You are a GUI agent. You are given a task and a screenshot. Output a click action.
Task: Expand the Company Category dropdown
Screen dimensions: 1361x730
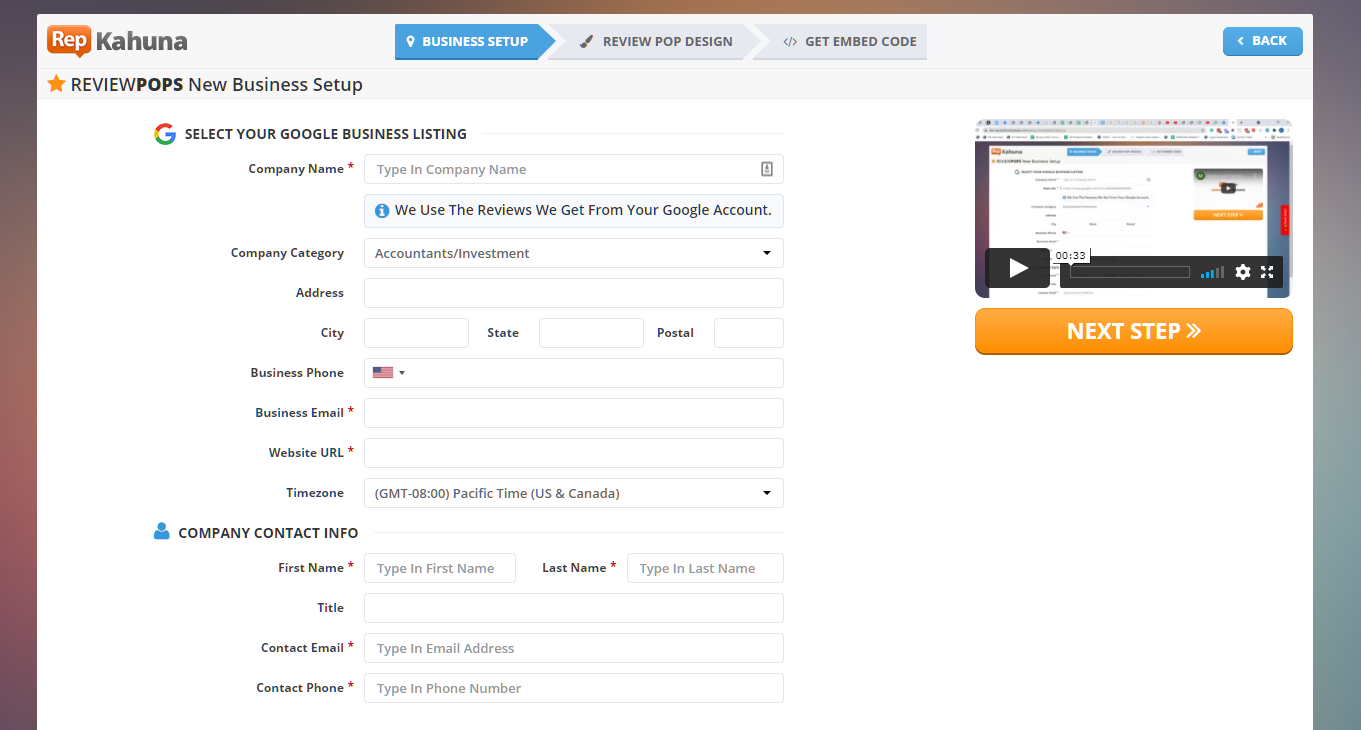(x=573, y=253)
